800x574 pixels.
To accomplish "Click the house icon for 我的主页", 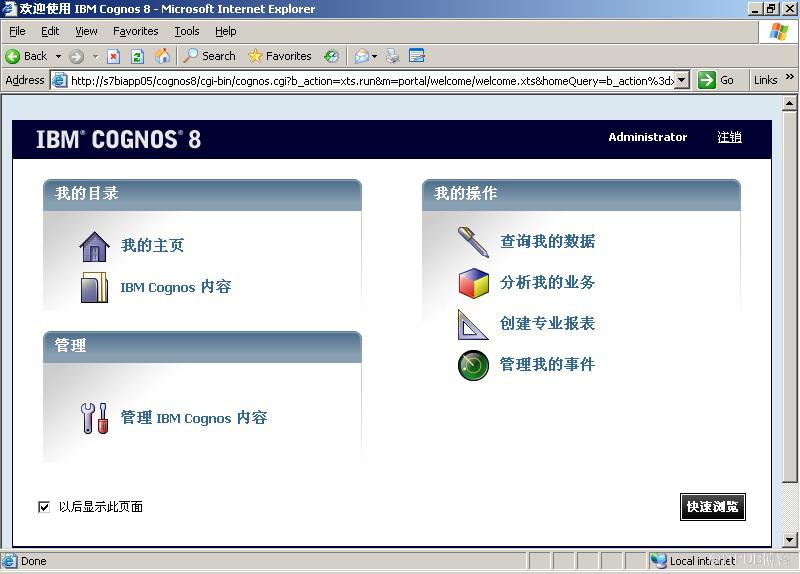I will [x=94, y=246].
